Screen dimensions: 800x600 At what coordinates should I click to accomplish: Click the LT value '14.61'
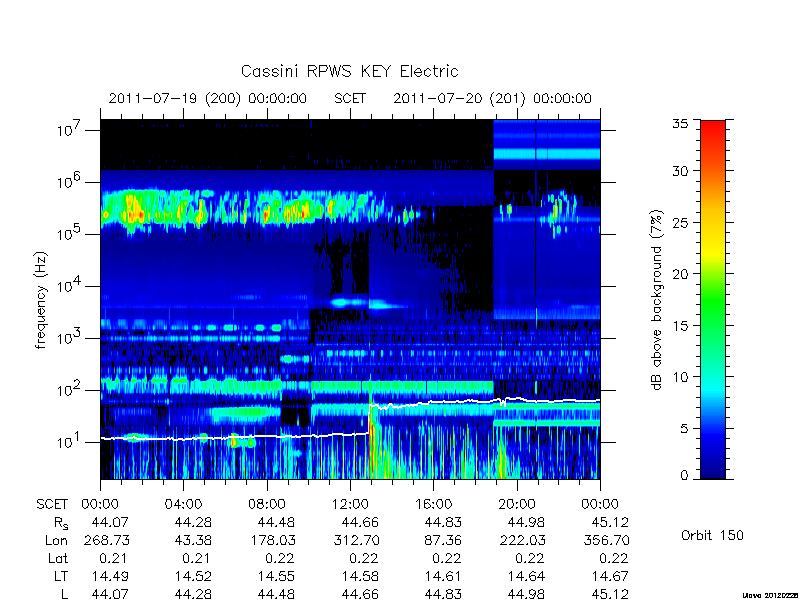(443, 576)
